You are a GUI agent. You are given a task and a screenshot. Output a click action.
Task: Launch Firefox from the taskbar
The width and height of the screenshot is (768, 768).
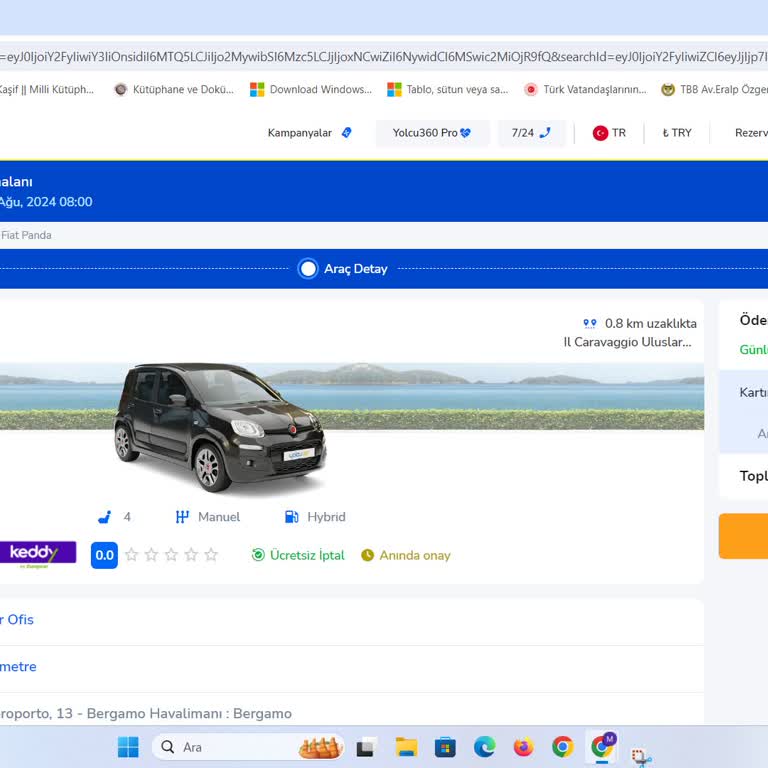click(524, 747)
